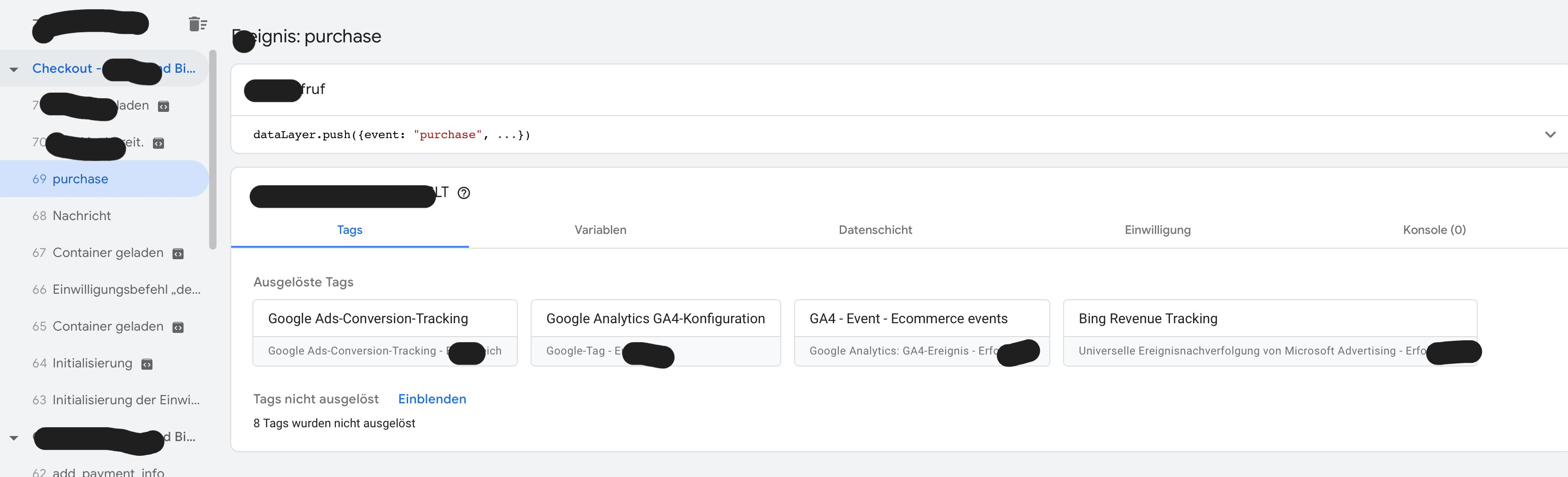Expand the dataLayer.push purchase code chevron

point(1550,134)
